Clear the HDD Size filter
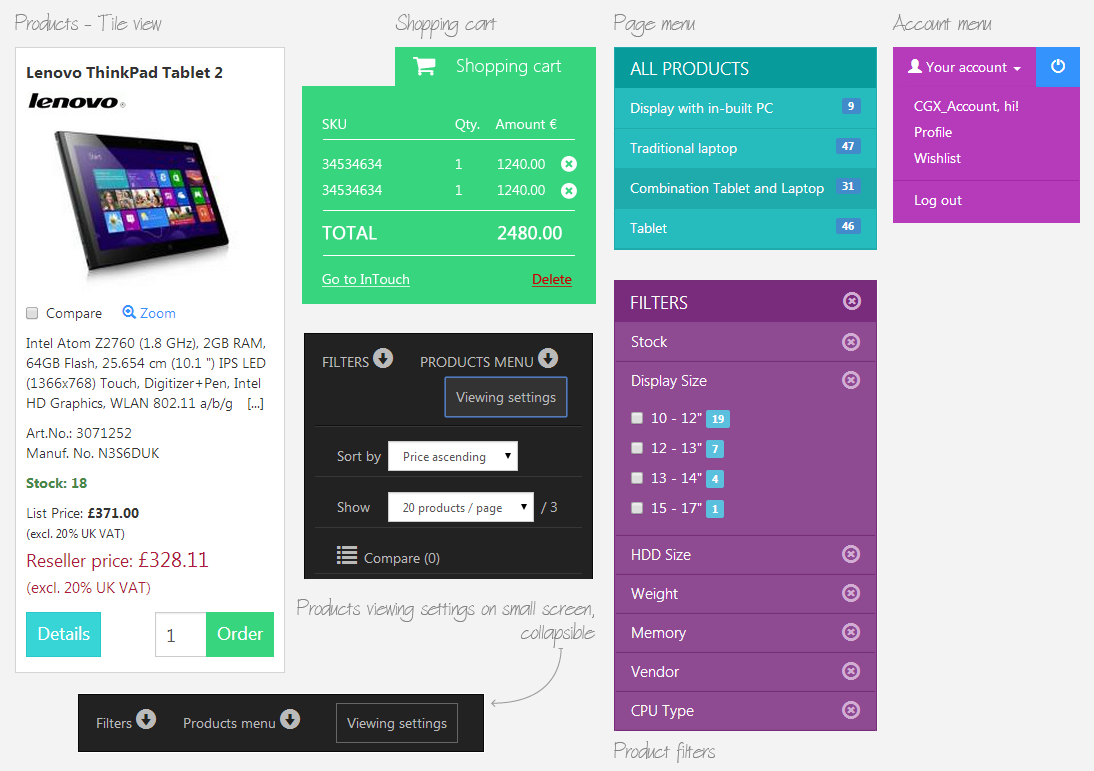This screenshot has width=1094, height=771. pyautogui.click(x=851, y=554)
